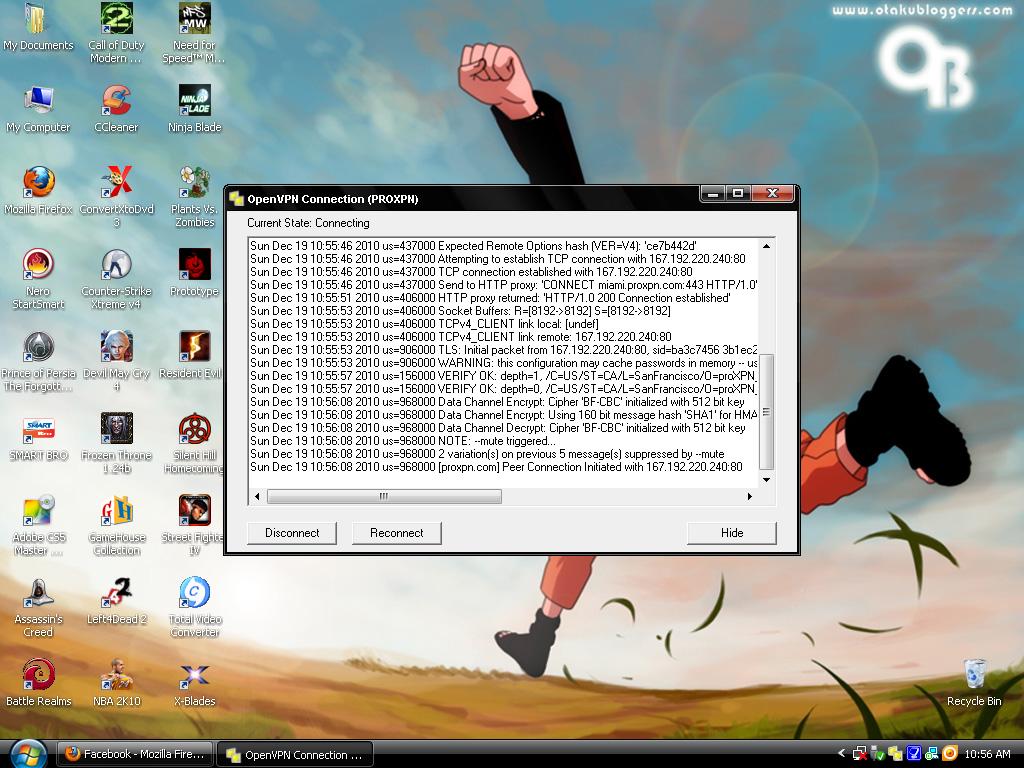
Task: Click the log's scroll up arrow
Action: coord(766,246)
